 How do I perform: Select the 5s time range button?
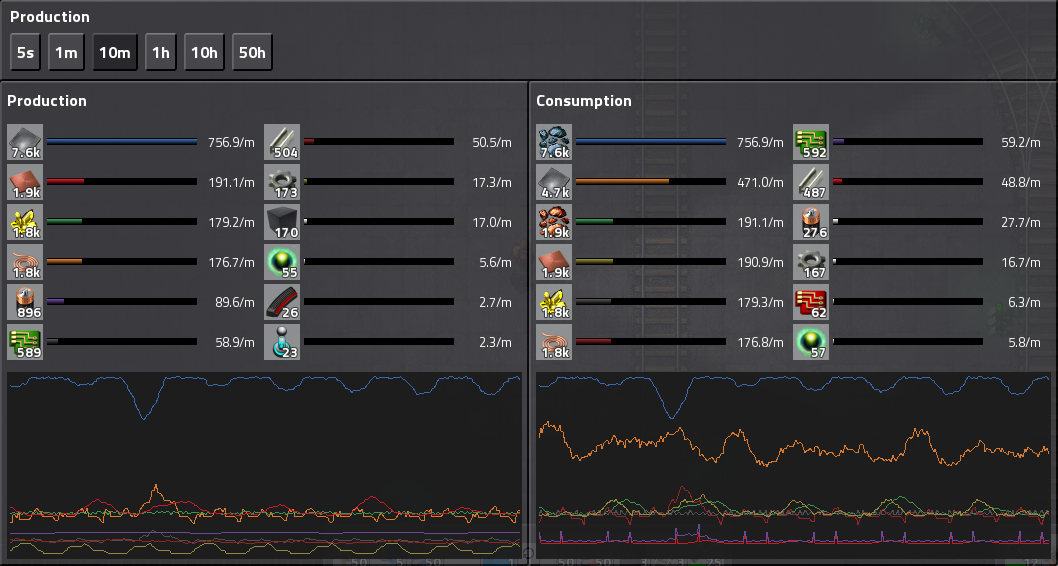pyautogui.click(x=26, y=52)
